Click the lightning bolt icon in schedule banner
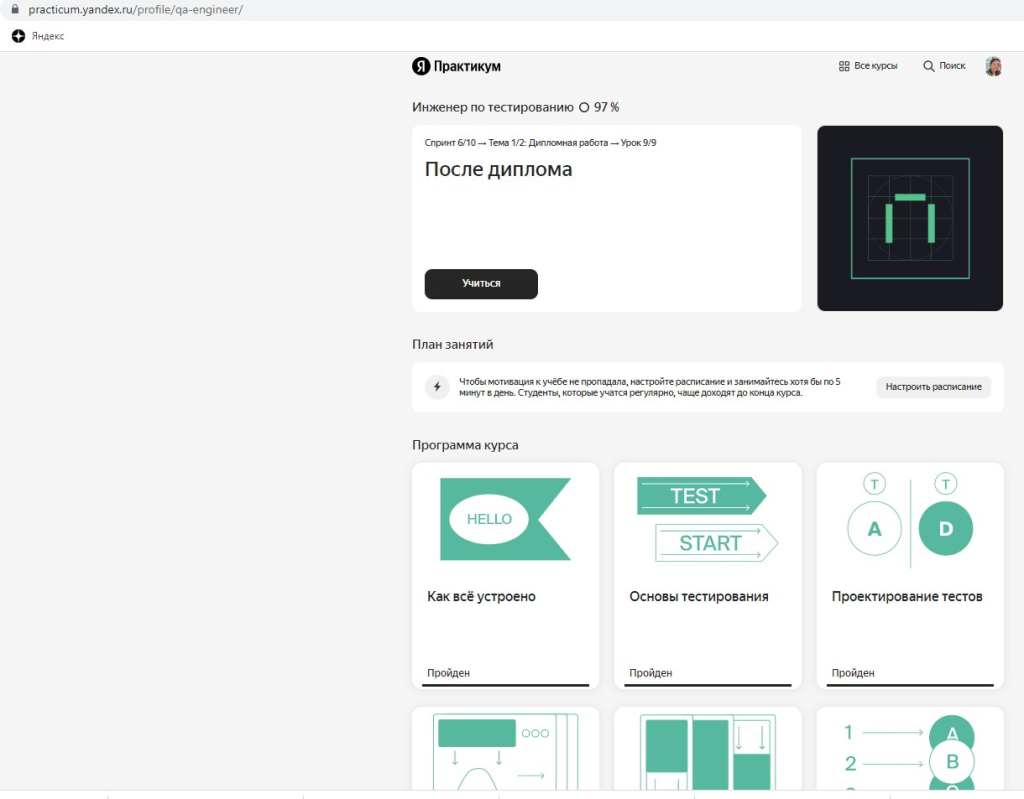 click(x=437, y=387)
